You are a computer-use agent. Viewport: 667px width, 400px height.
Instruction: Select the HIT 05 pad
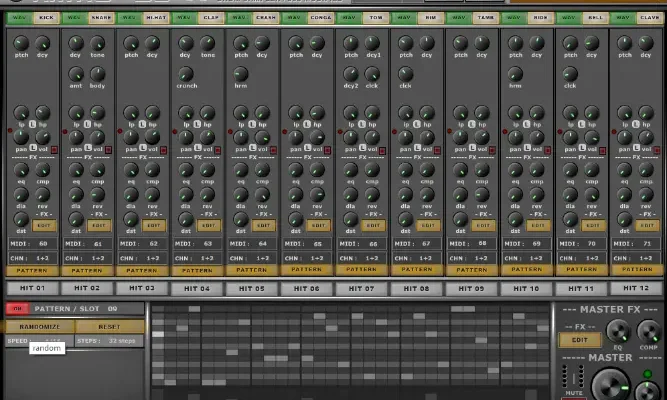coord(251,288)
